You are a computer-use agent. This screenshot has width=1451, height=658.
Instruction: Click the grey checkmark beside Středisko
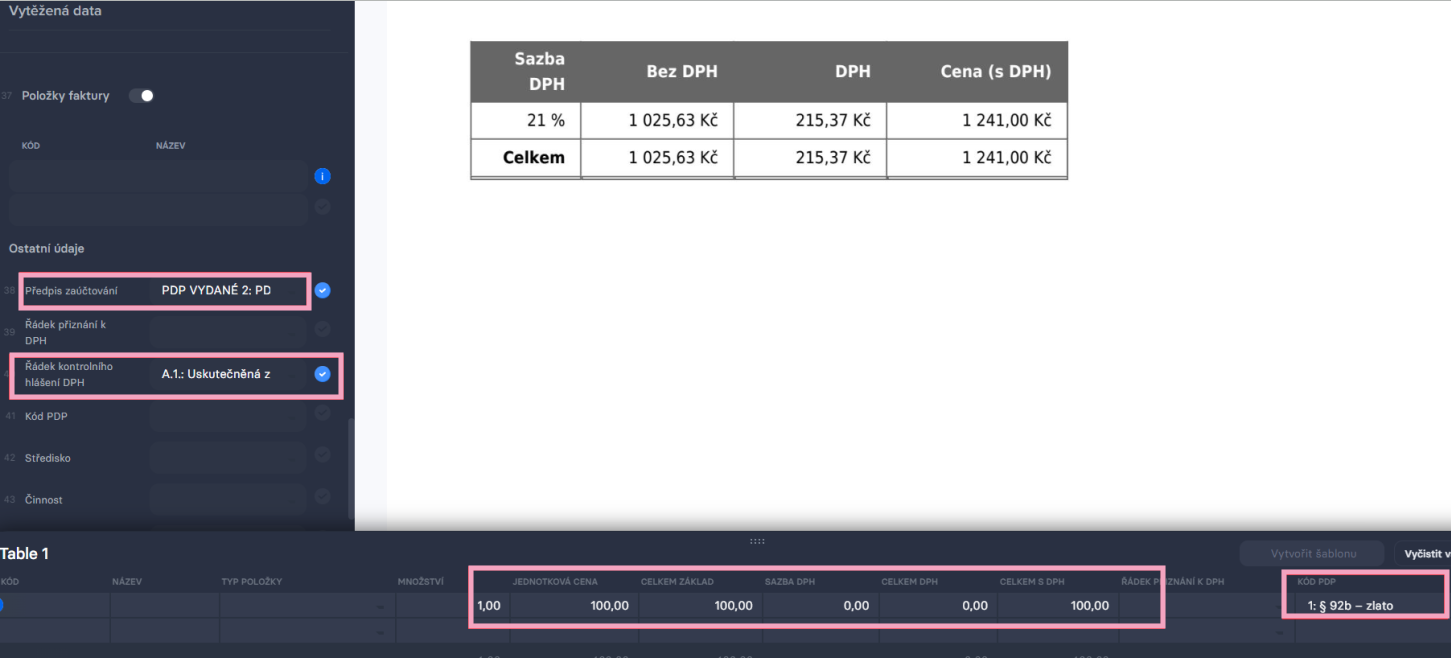pyautogui.click(x=322, y=454)
